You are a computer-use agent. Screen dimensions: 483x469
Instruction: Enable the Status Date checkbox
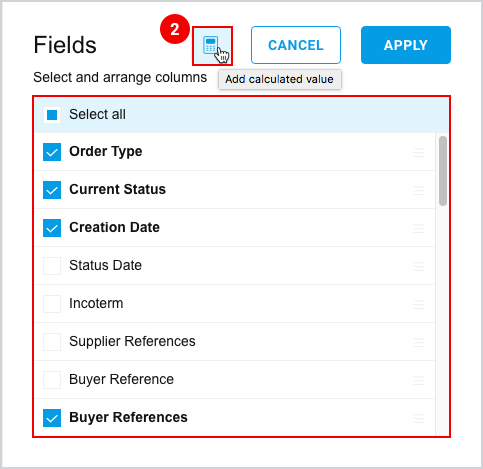[52, 266]
